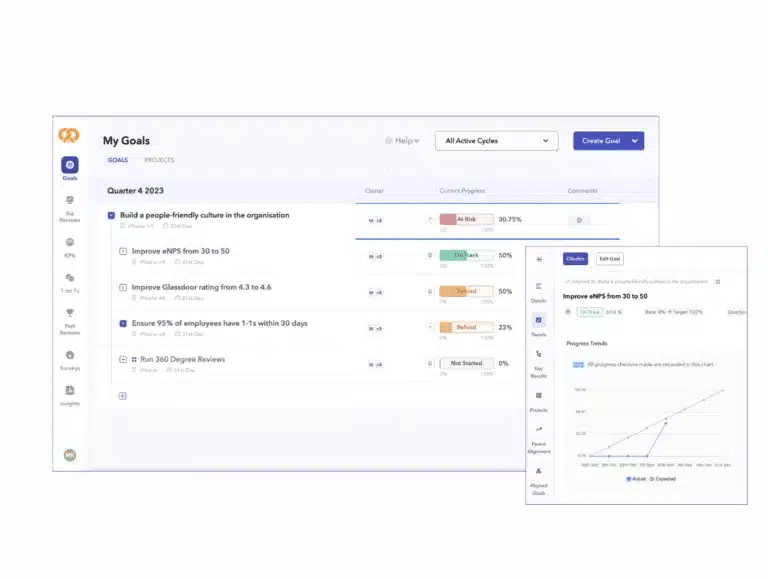Open the goal Improve Glassdoor rating from 4.3 to 4.6
Image resolution: width=768 pixels, height=579 pixels.
201,288
